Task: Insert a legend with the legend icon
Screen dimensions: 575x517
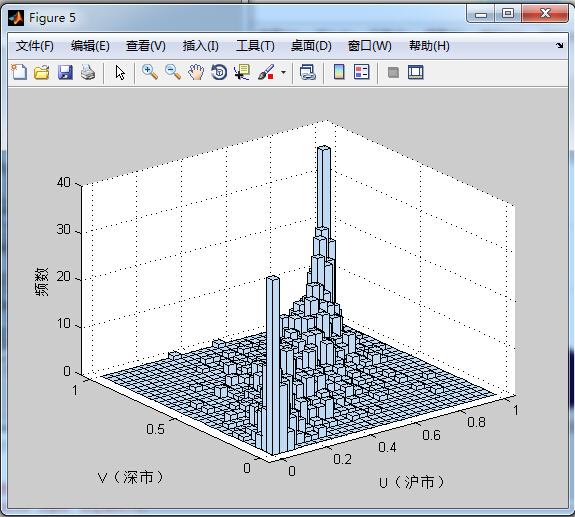Action: pos(362,72)
